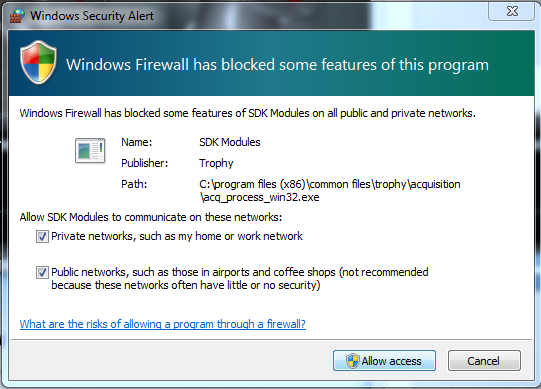Viewport: 541px width, 389px height.
Task: Close the dialog with the X button
Action: pyautogui.click(x=512, y=11)
